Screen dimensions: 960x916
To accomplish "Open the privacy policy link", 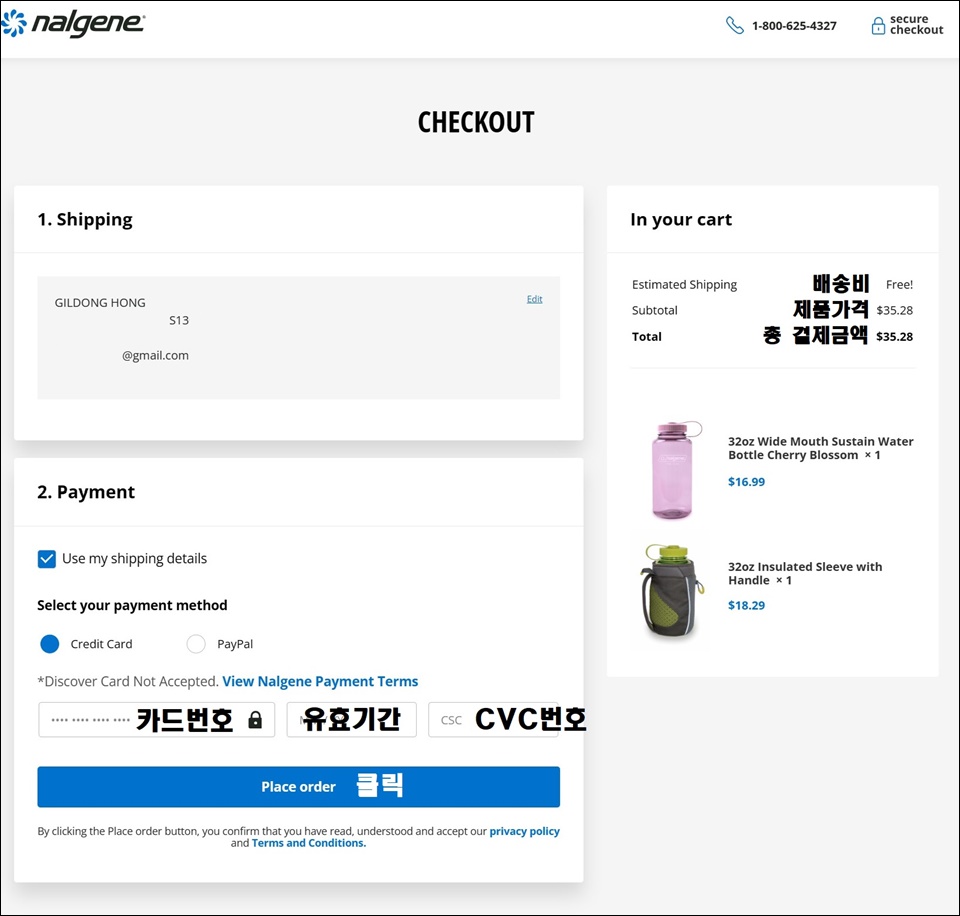I will pos(525,831).
